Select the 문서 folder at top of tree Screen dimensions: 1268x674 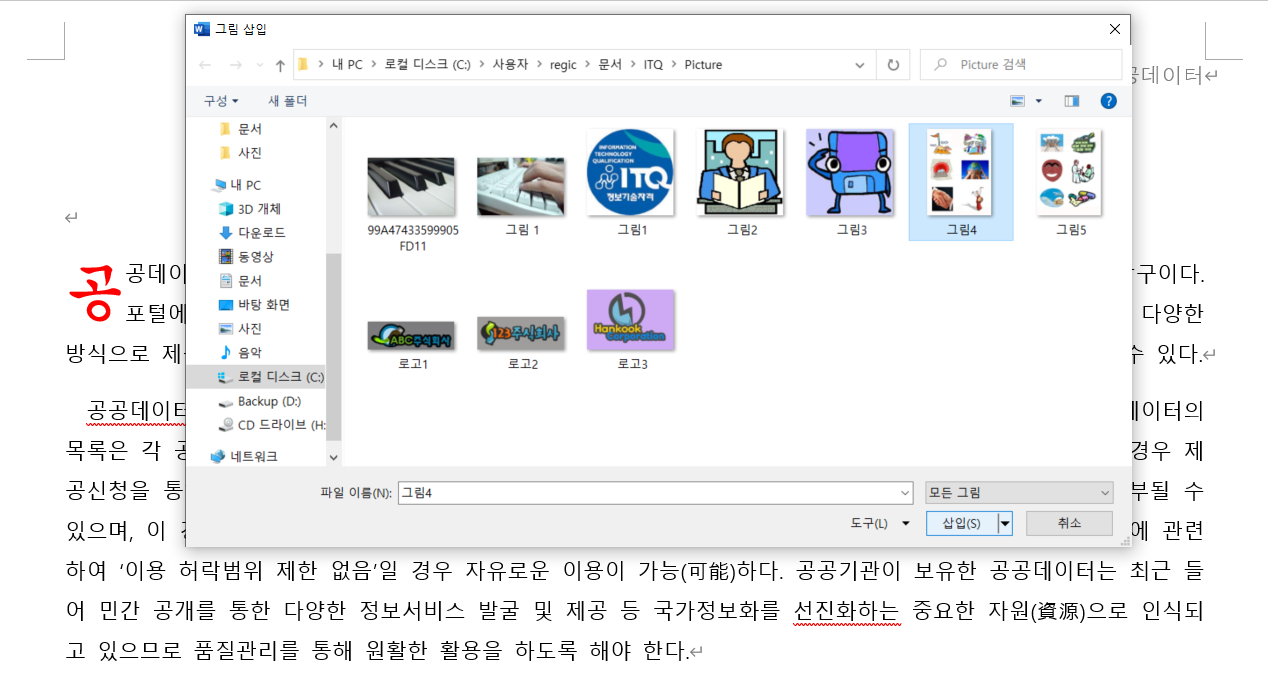[x=239, y=129]
